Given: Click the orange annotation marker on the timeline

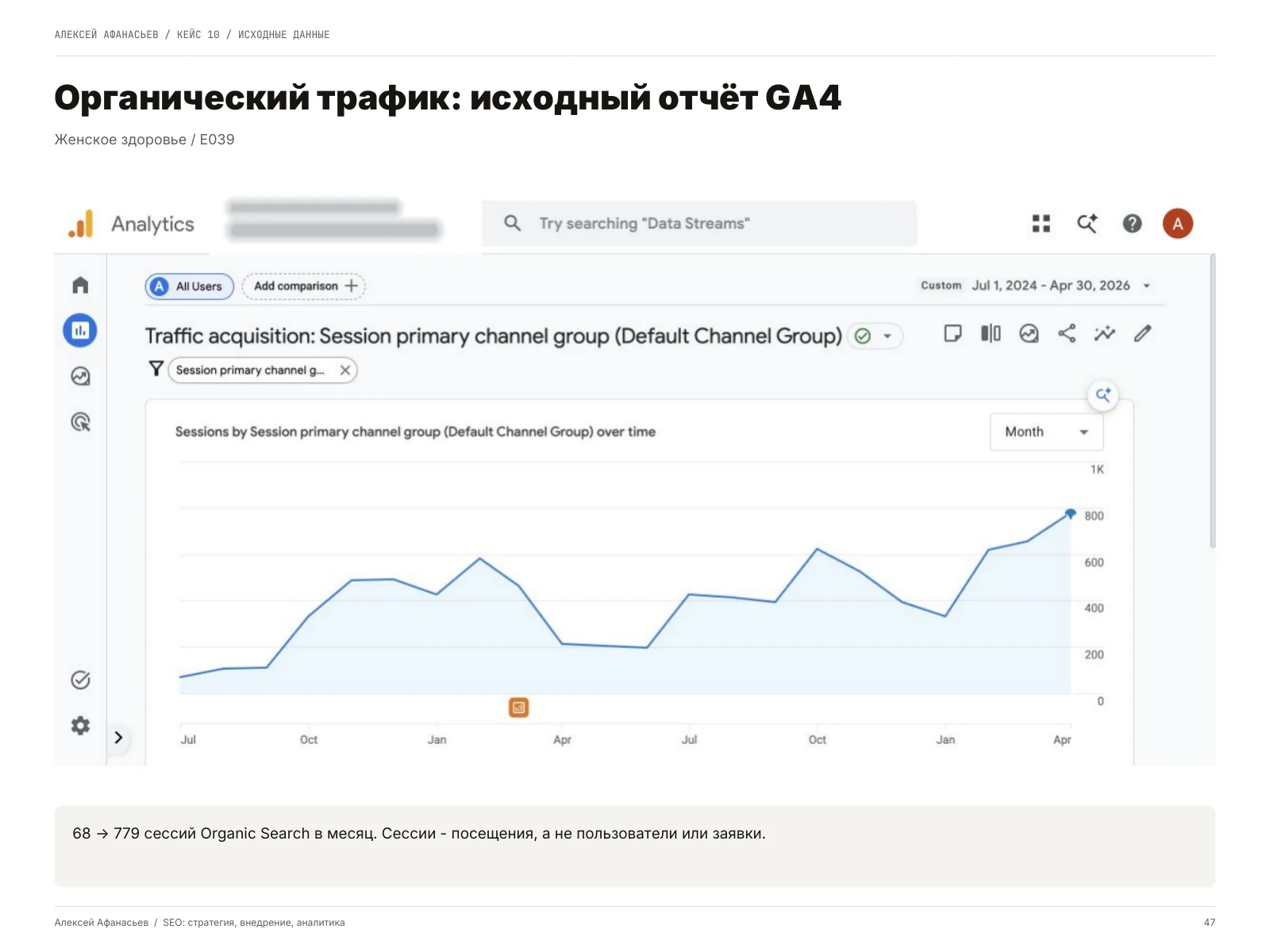Looking at the screenshot, I should [518, 707].
